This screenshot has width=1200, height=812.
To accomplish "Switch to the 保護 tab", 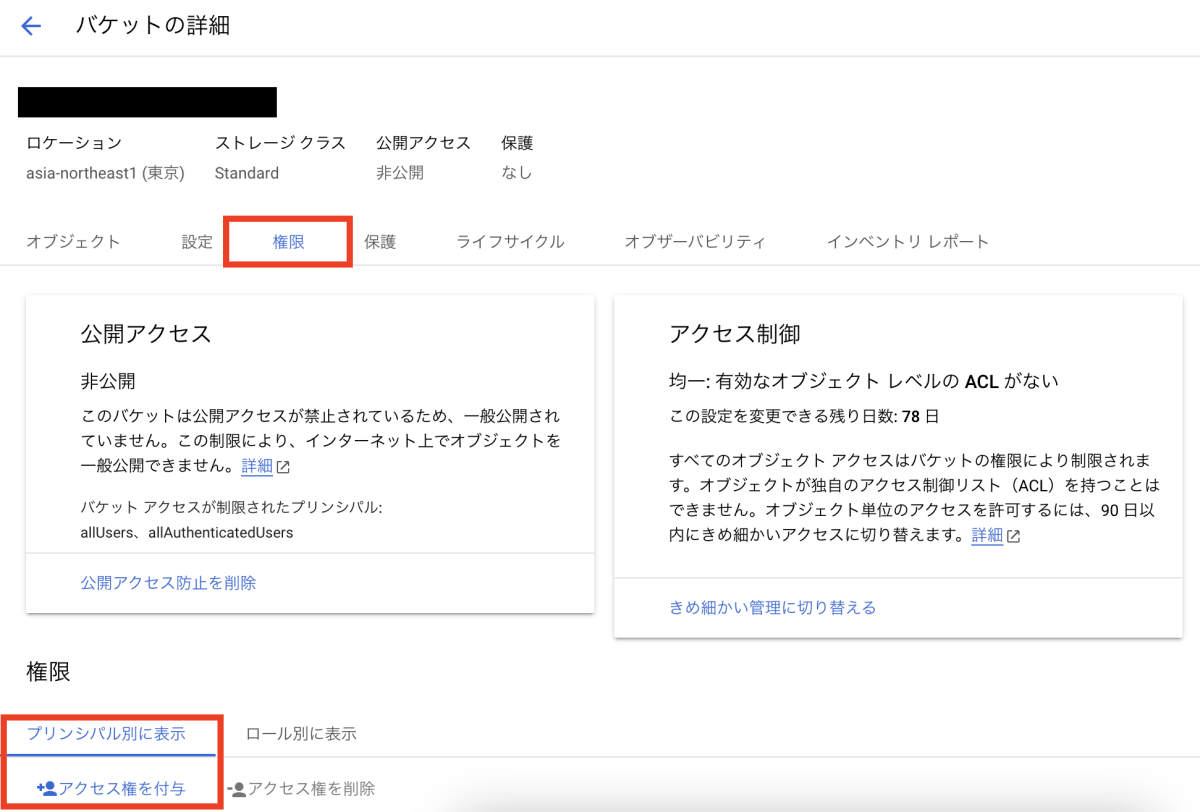I will coord(380,241).
